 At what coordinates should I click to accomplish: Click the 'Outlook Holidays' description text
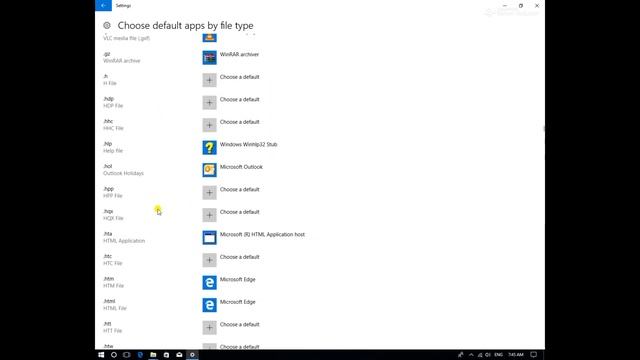[x=123, y=173]
